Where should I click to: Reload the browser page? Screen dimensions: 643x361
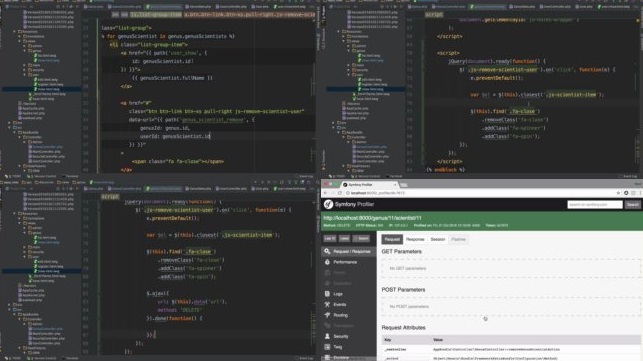[340, 193]
